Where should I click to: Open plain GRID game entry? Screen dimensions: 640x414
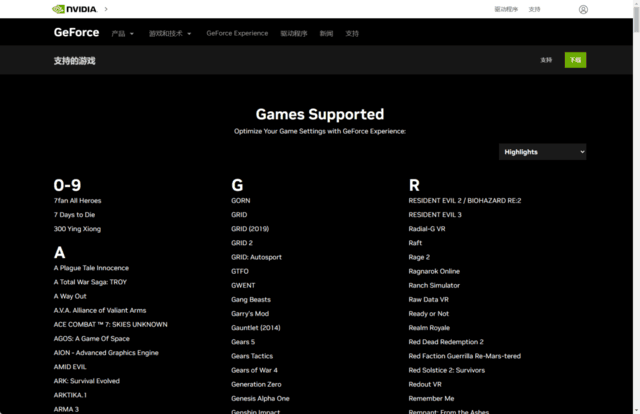point(239,215)
